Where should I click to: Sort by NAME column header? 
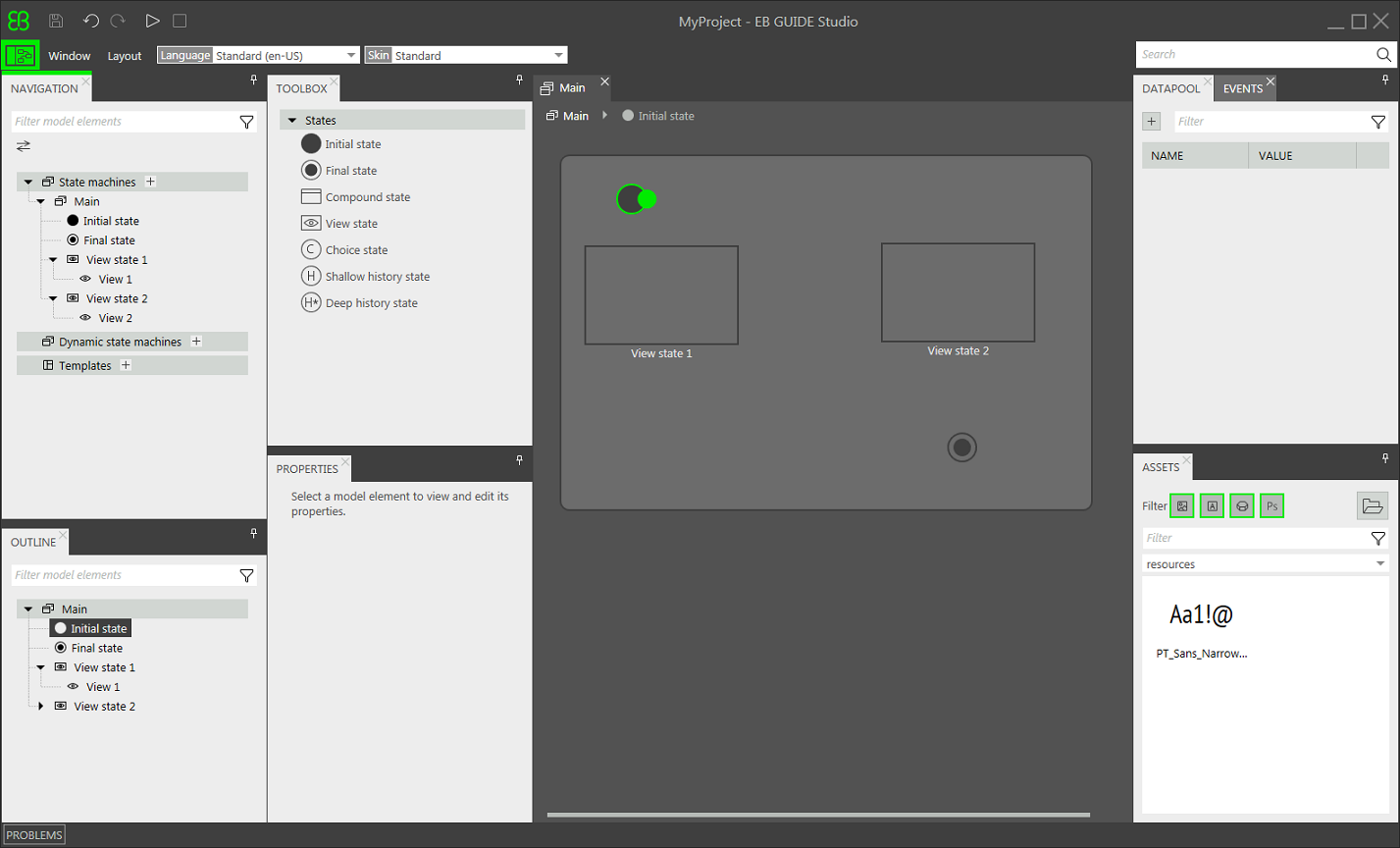(x=1195, y=155)
